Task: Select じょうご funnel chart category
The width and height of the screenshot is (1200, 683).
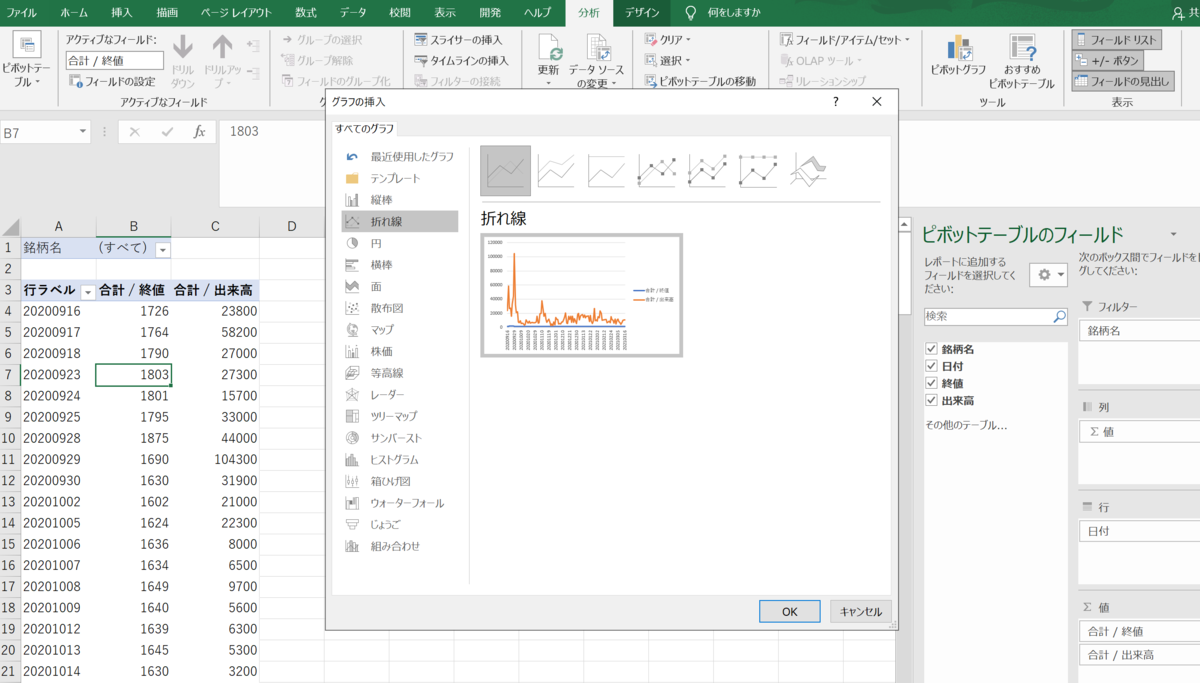Action: click(400, 524)
